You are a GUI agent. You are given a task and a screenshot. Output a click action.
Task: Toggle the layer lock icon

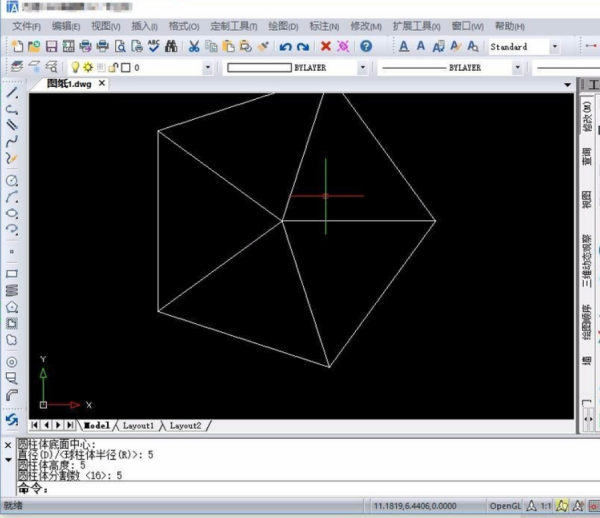pos(112,67)
